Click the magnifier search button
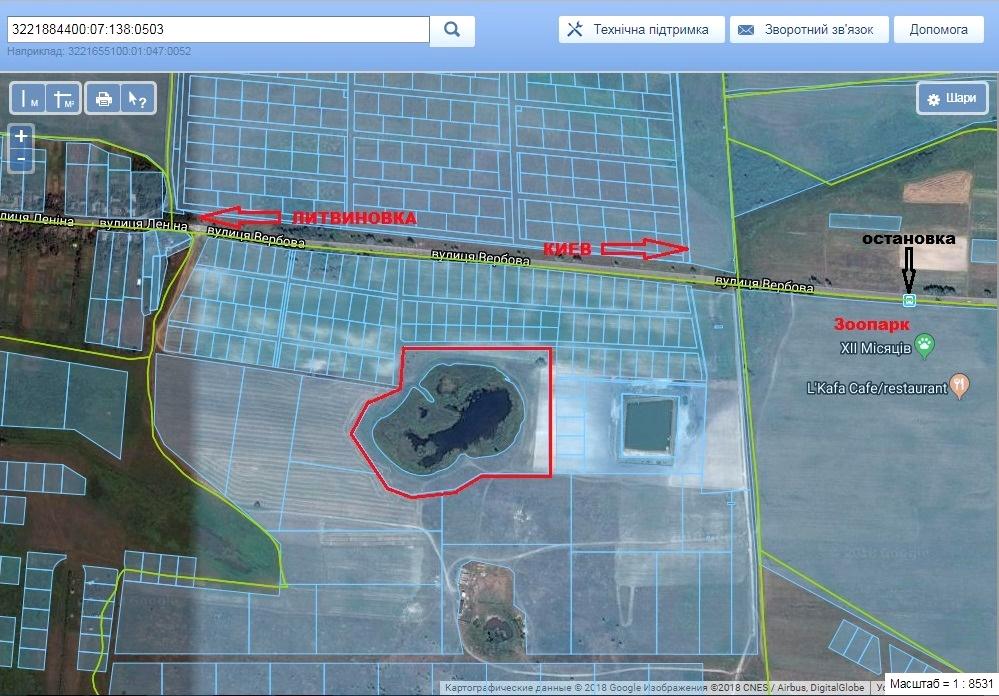The height and width of the screenshot is (696, 999). (x=452, y=30)
